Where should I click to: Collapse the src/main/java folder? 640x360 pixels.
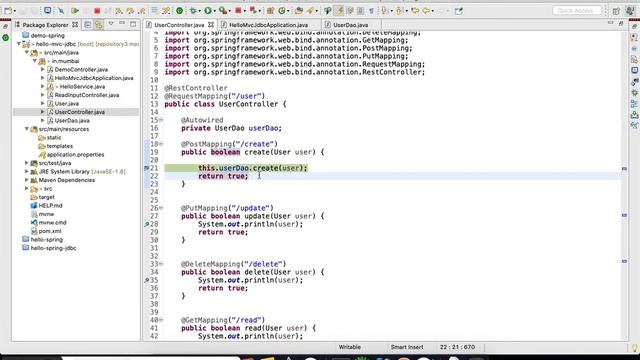click(27, 52)
